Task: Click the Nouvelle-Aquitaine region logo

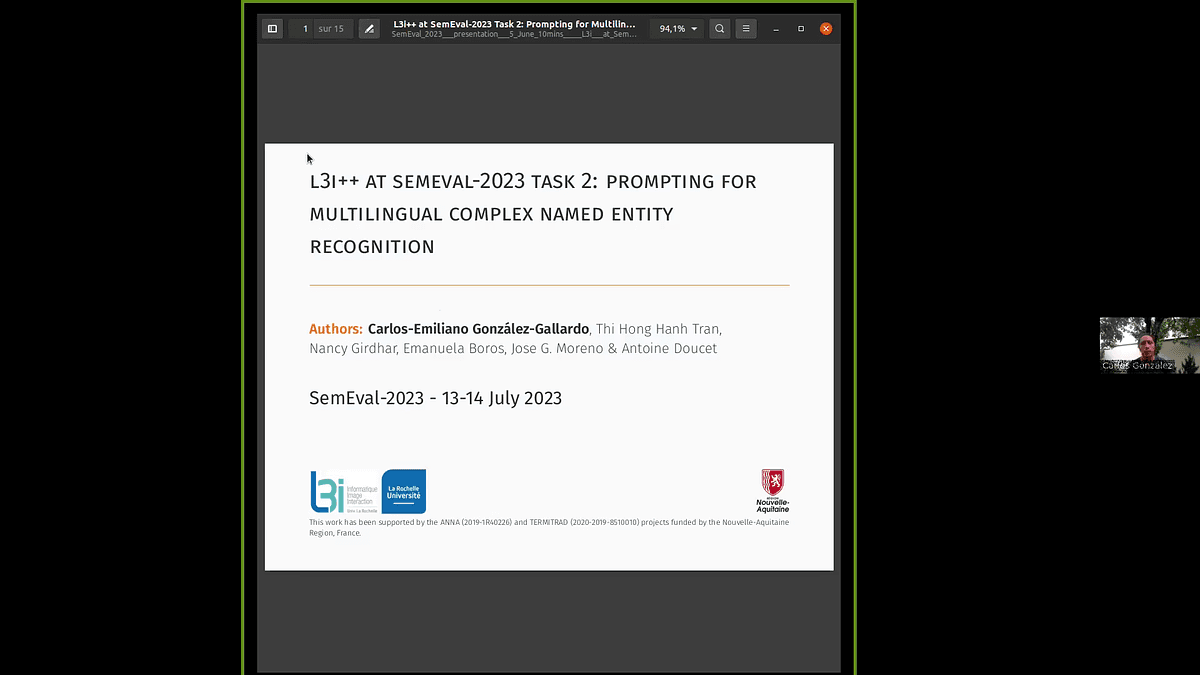Action: tap(772, 490)
